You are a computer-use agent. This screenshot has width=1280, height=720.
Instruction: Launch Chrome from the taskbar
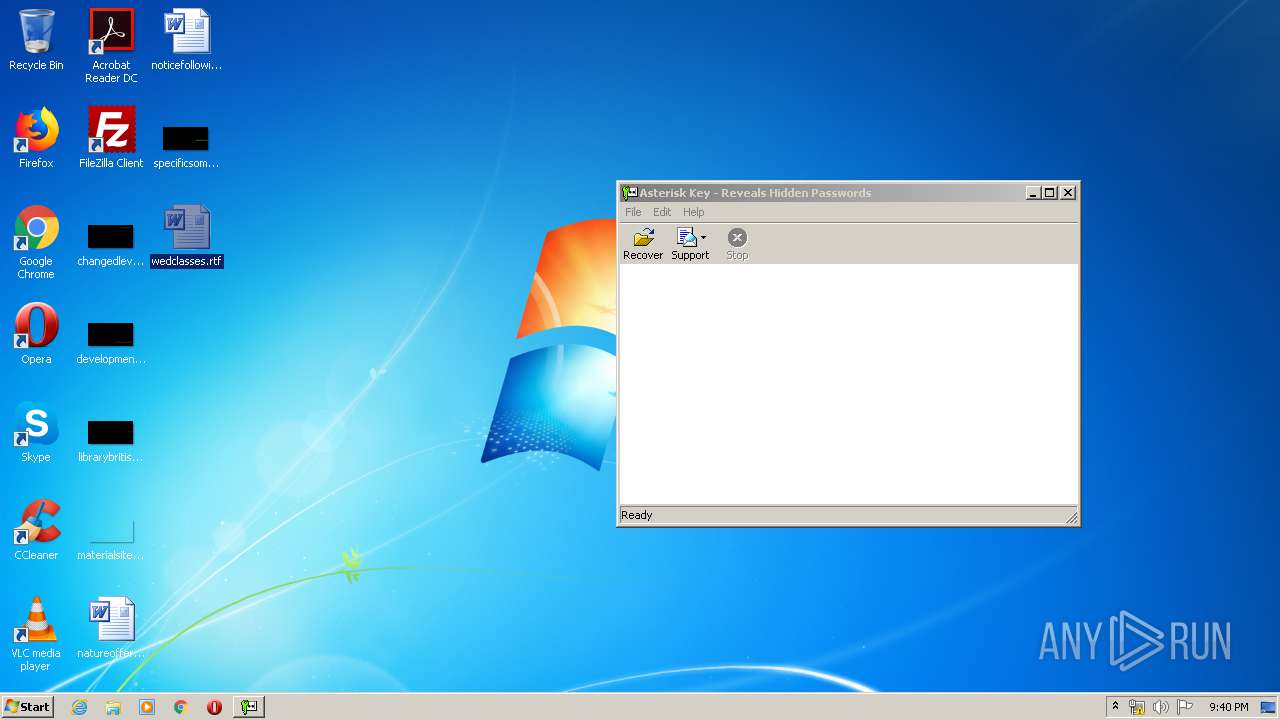click(x=181, y=707)
